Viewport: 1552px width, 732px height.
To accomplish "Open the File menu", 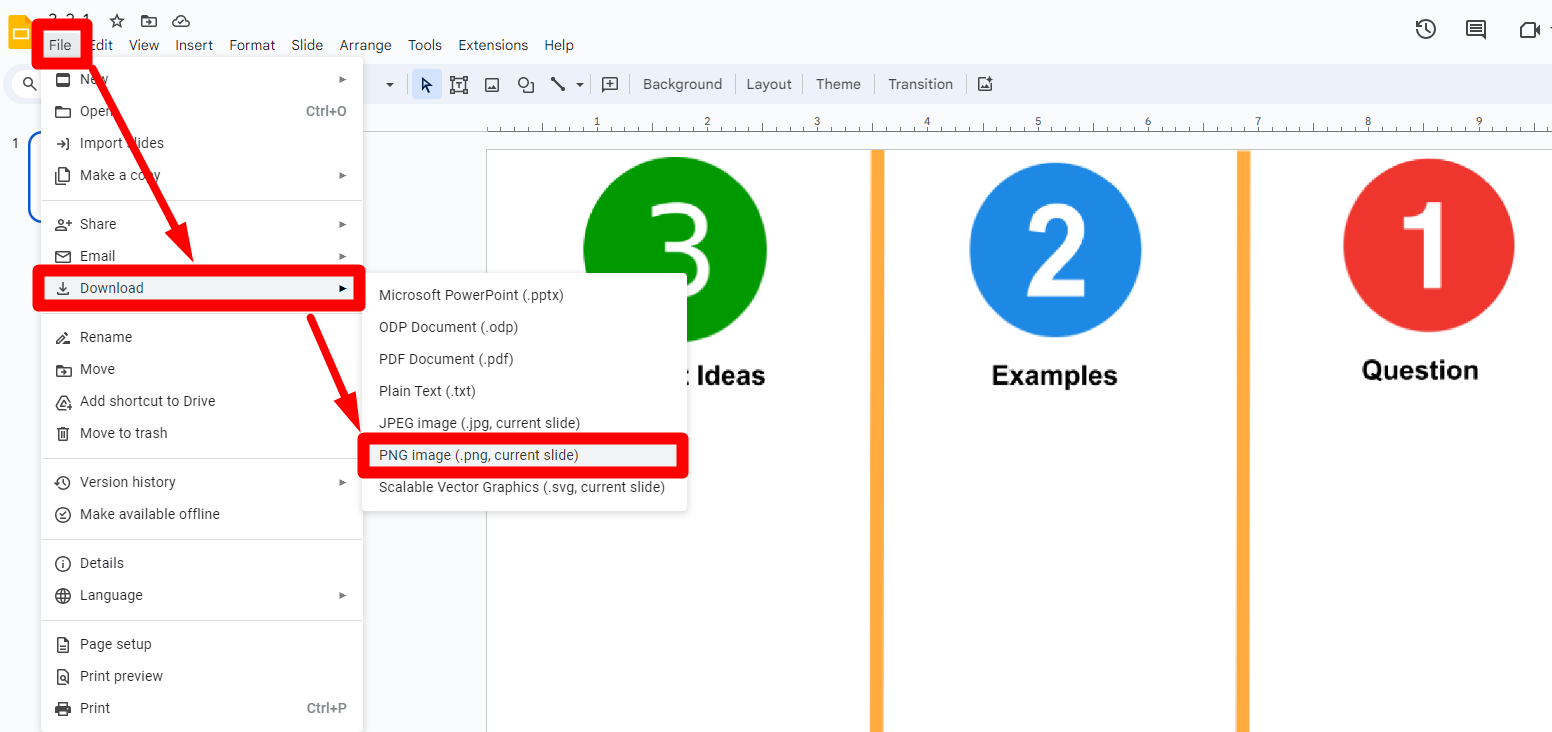I will pyautogui.click(x=60, y=45).
